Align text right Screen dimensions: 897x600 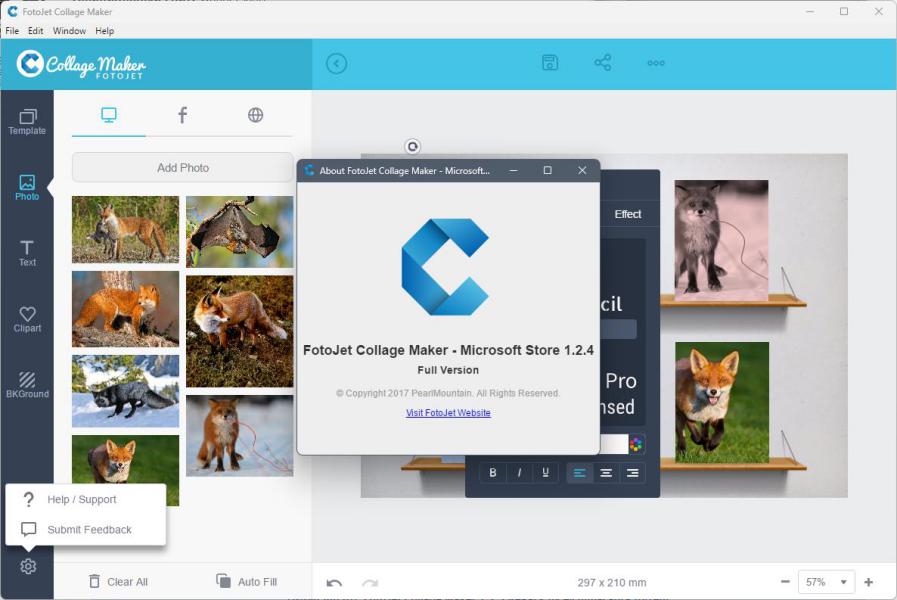click(632, 473)
